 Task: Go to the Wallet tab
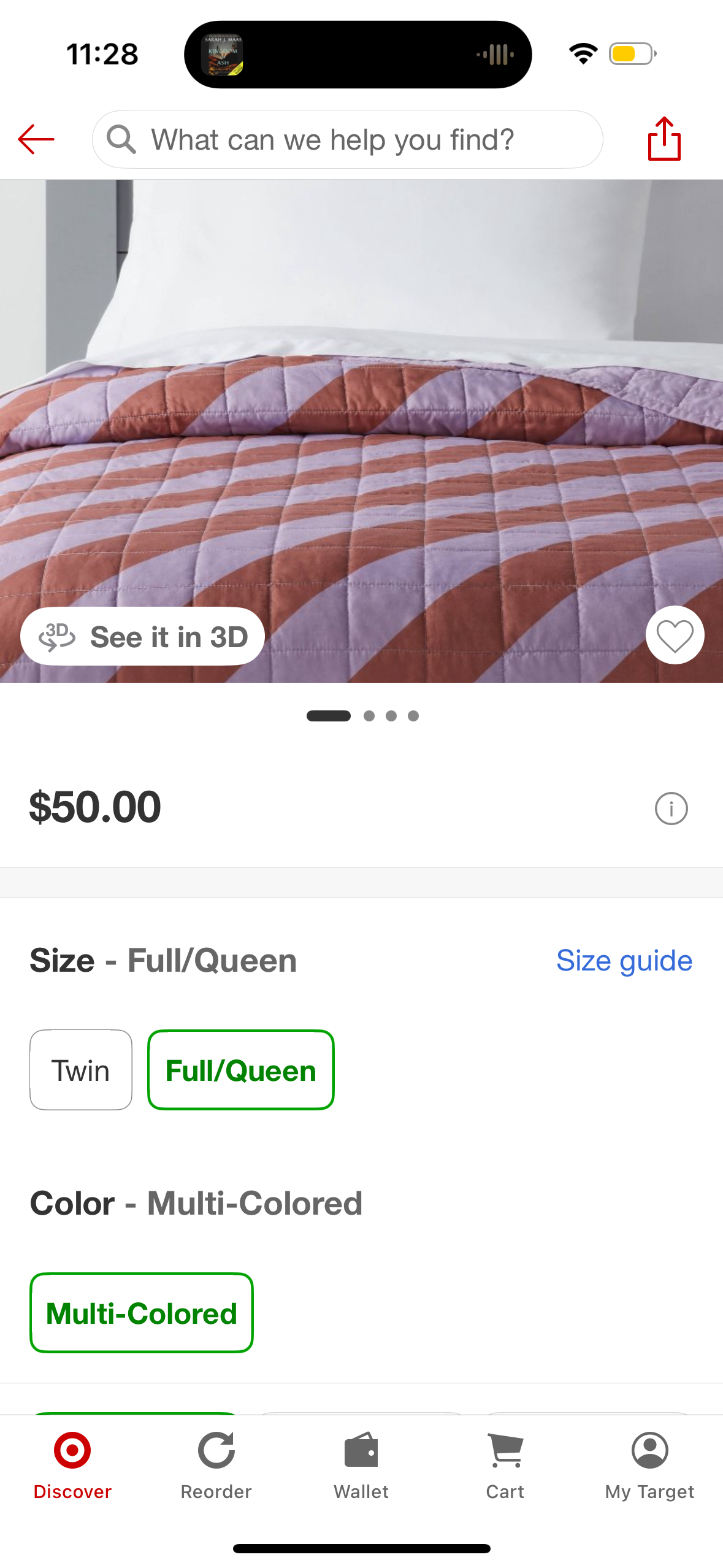[361, 1465]
